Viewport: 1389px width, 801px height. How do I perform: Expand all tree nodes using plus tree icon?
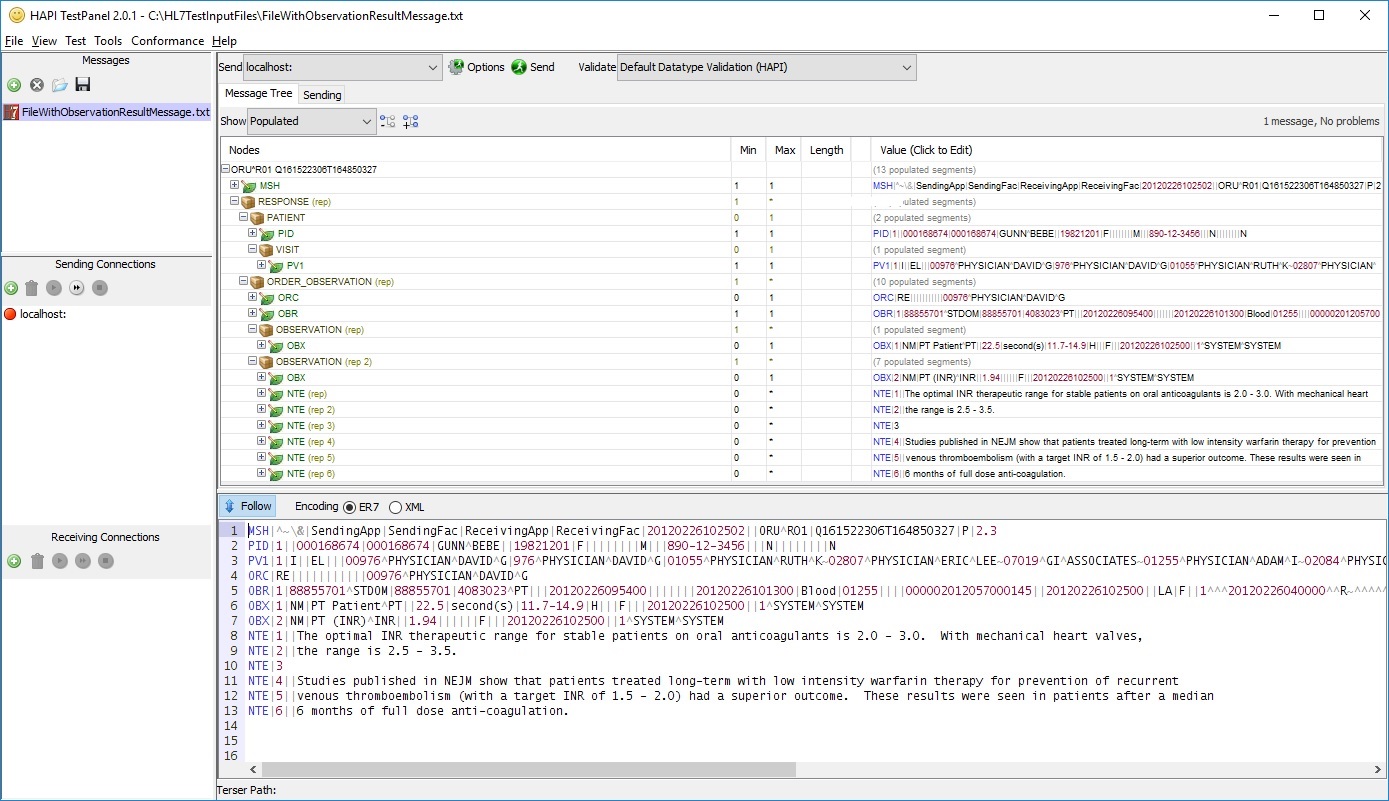click(410, 121)
